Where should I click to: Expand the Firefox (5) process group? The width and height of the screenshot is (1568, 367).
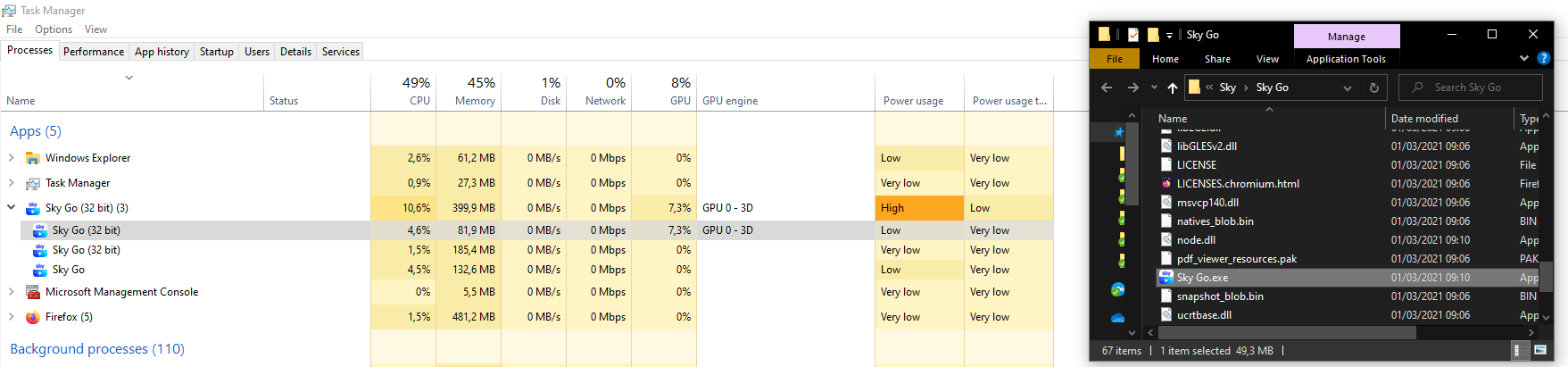point(11,317)
